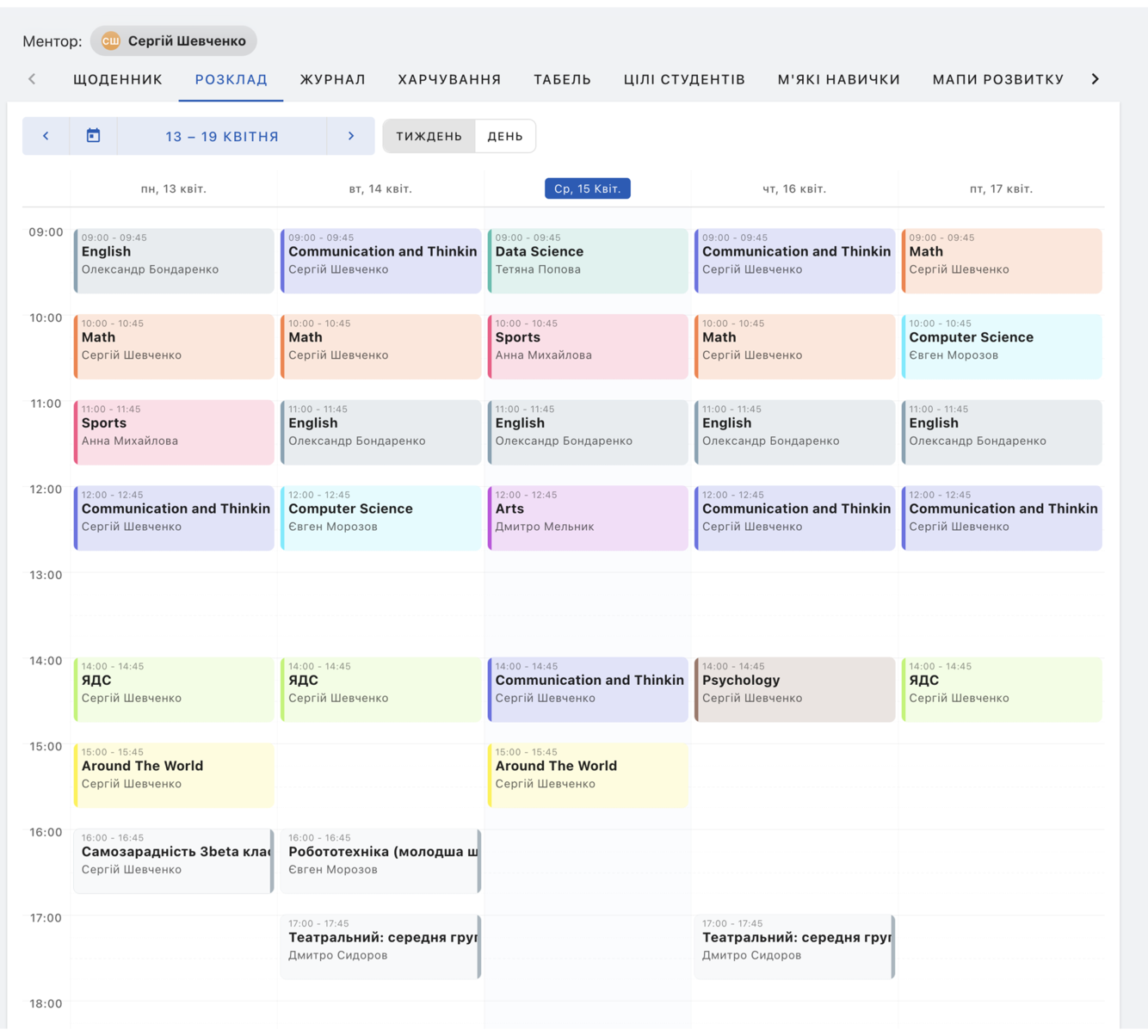This screenshot has height=1036, width=1148.
Task: Open the РОЗКЛАД tab
Action: (x=231, y=79)
